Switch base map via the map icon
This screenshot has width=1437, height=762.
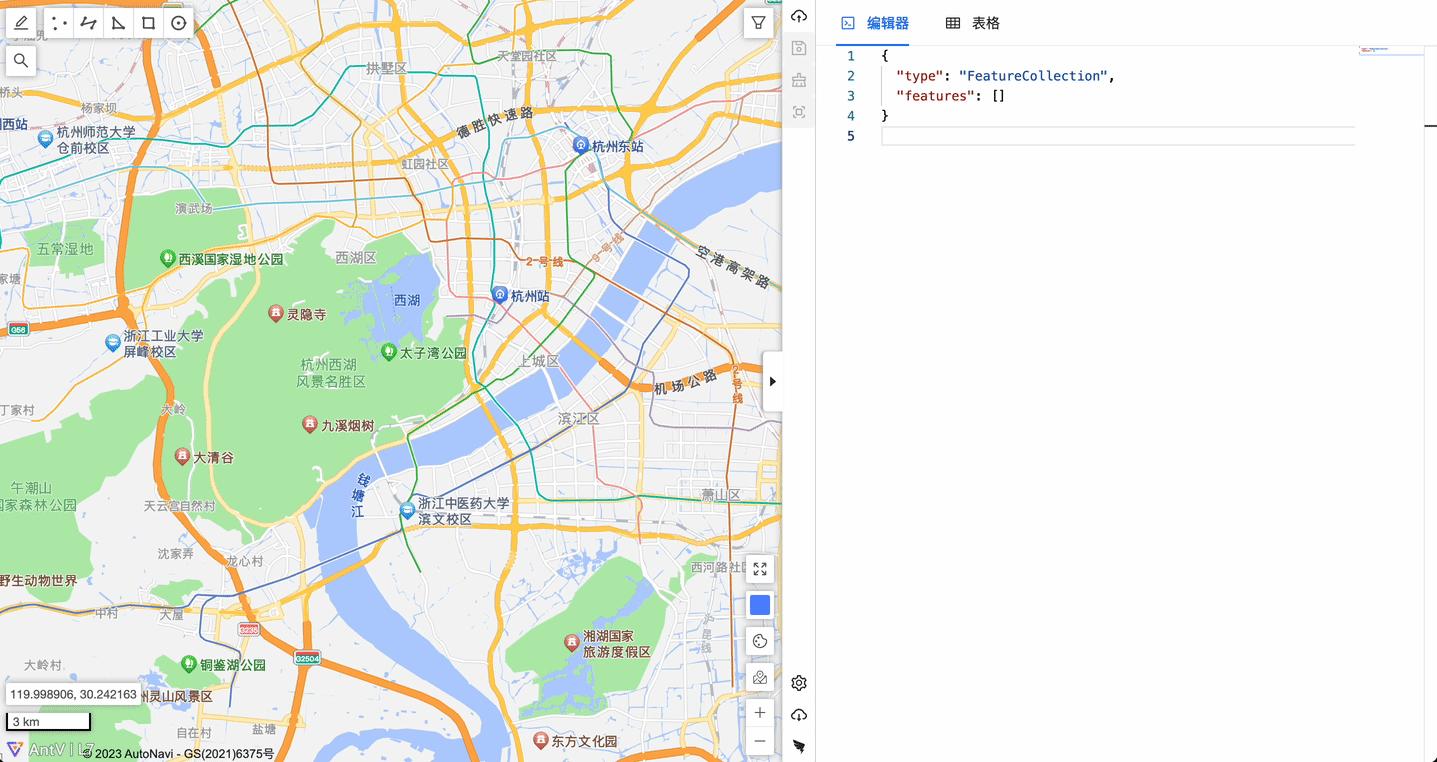pos(759,677)
